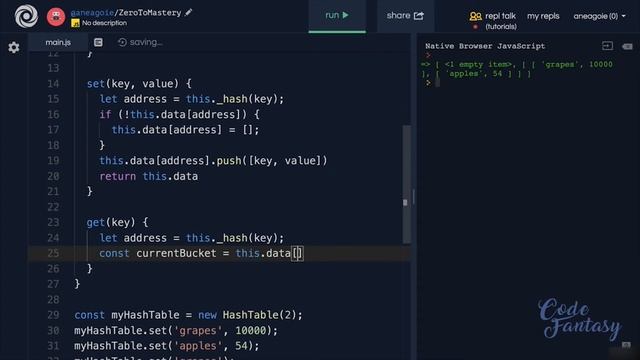Open the aneagoie user avatar
The width and height of the screenshot is (640, 360).
coord(56,17)
